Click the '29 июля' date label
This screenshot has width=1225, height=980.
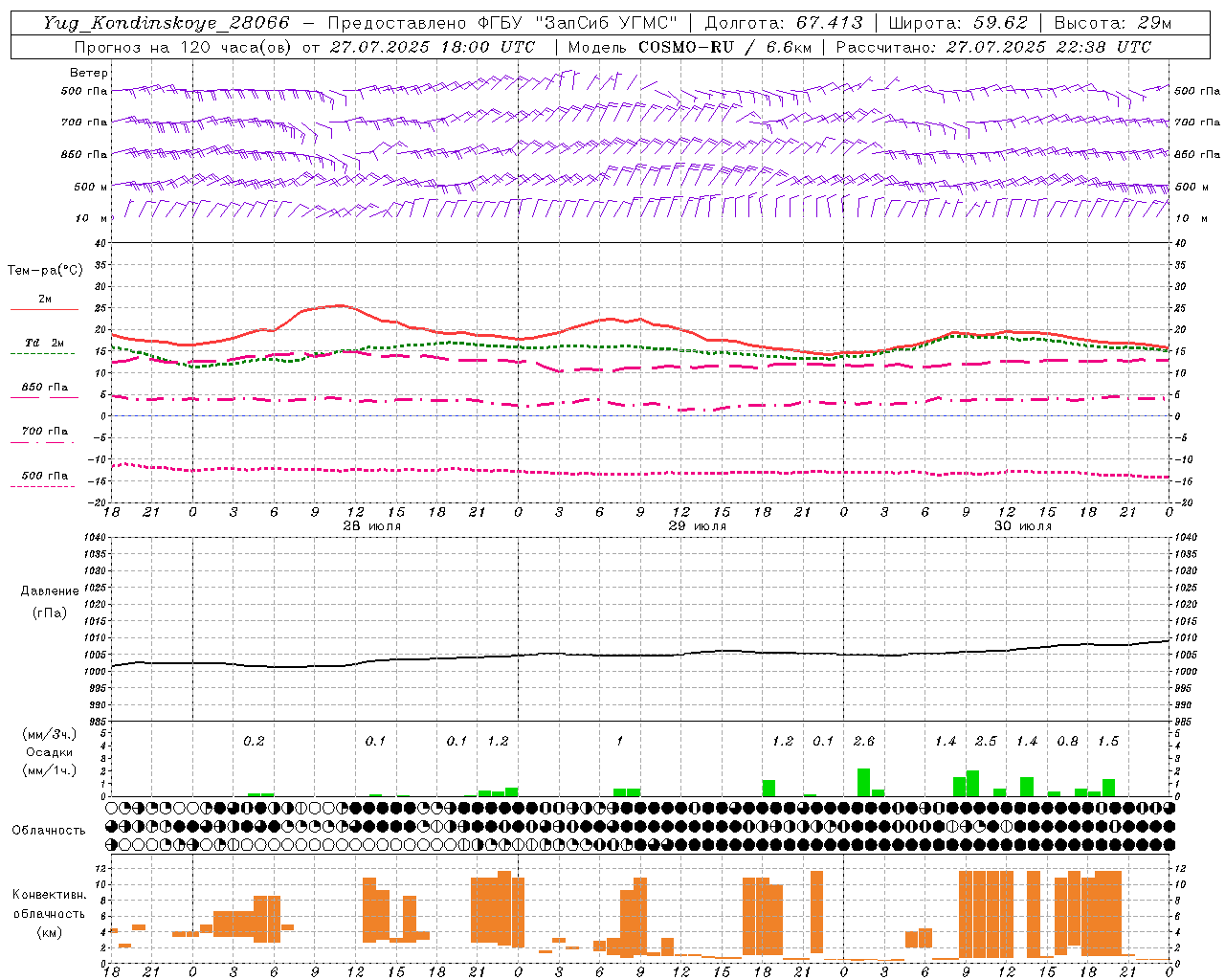(697, 526)
